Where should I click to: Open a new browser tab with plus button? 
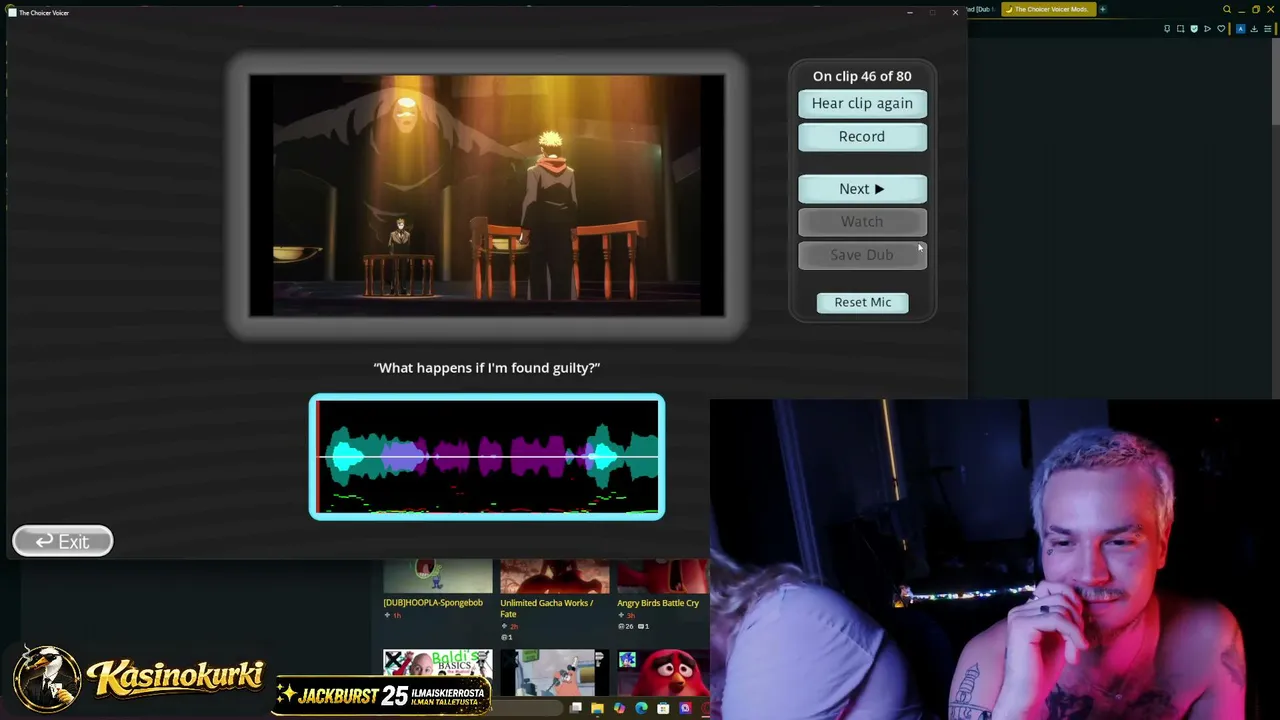(1103, 9)
